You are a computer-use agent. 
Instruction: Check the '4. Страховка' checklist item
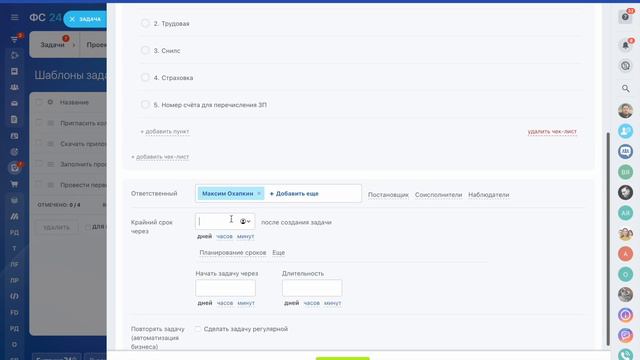coord(145,77)
